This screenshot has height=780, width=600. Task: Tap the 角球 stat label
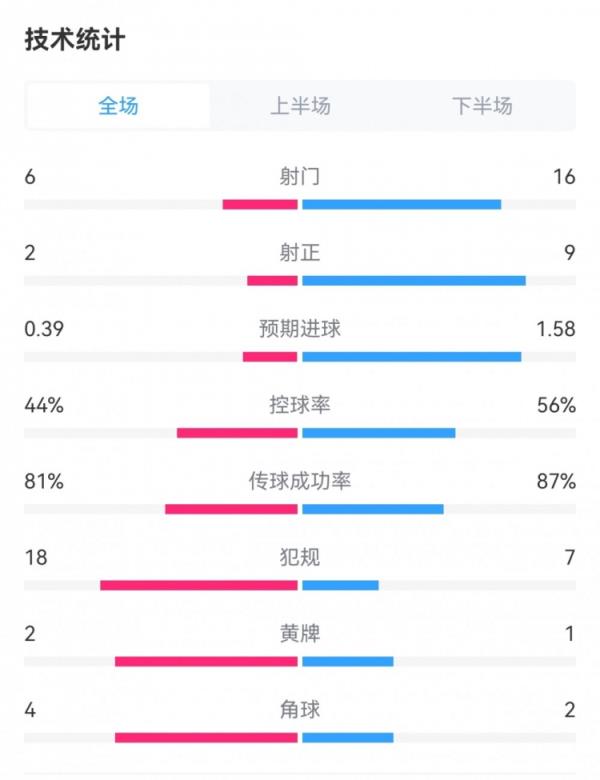(x=300, y=710)
